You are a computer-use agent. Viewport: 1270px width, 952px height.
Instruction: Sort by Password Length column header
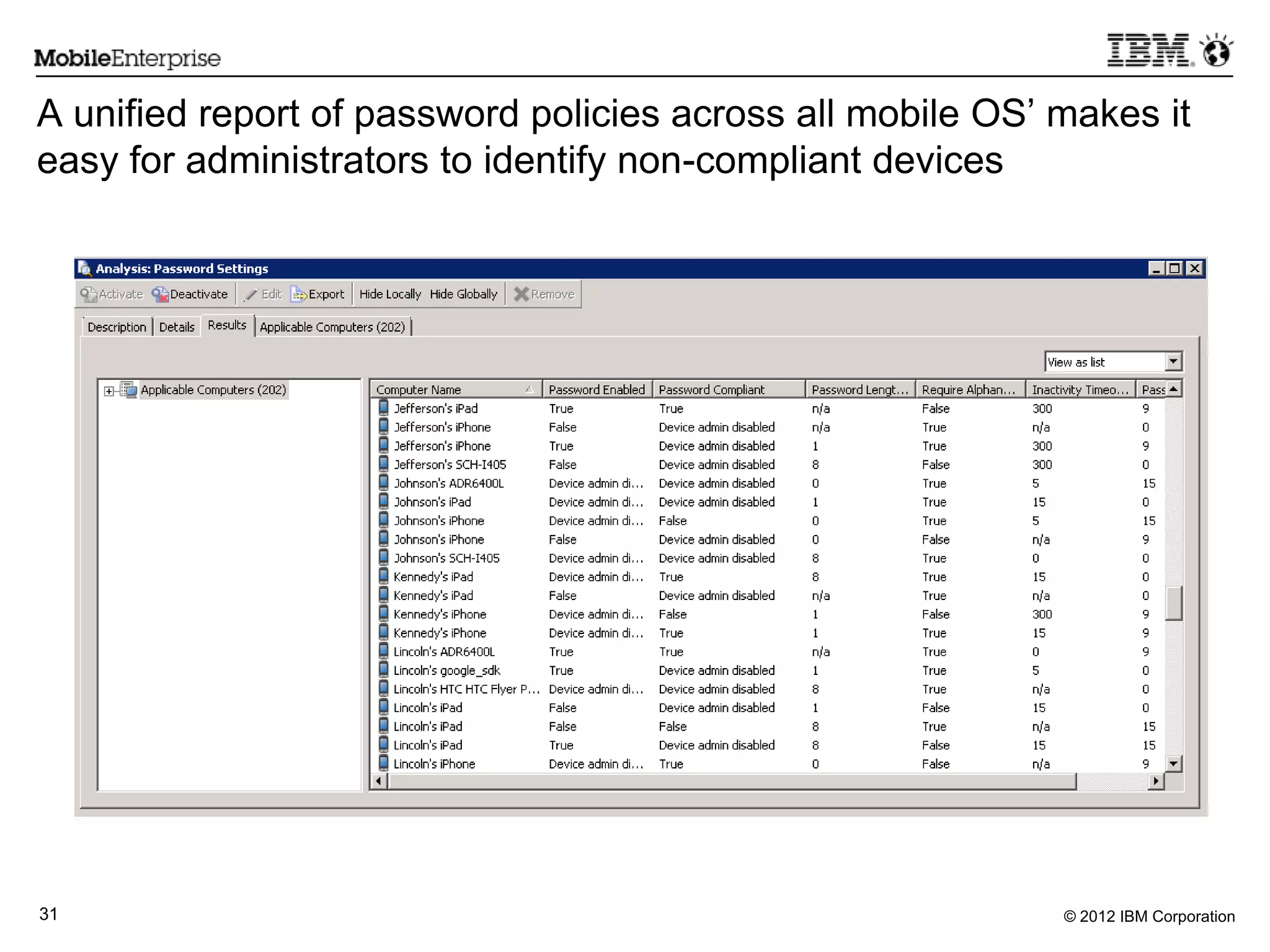click(x=861, y=390)
